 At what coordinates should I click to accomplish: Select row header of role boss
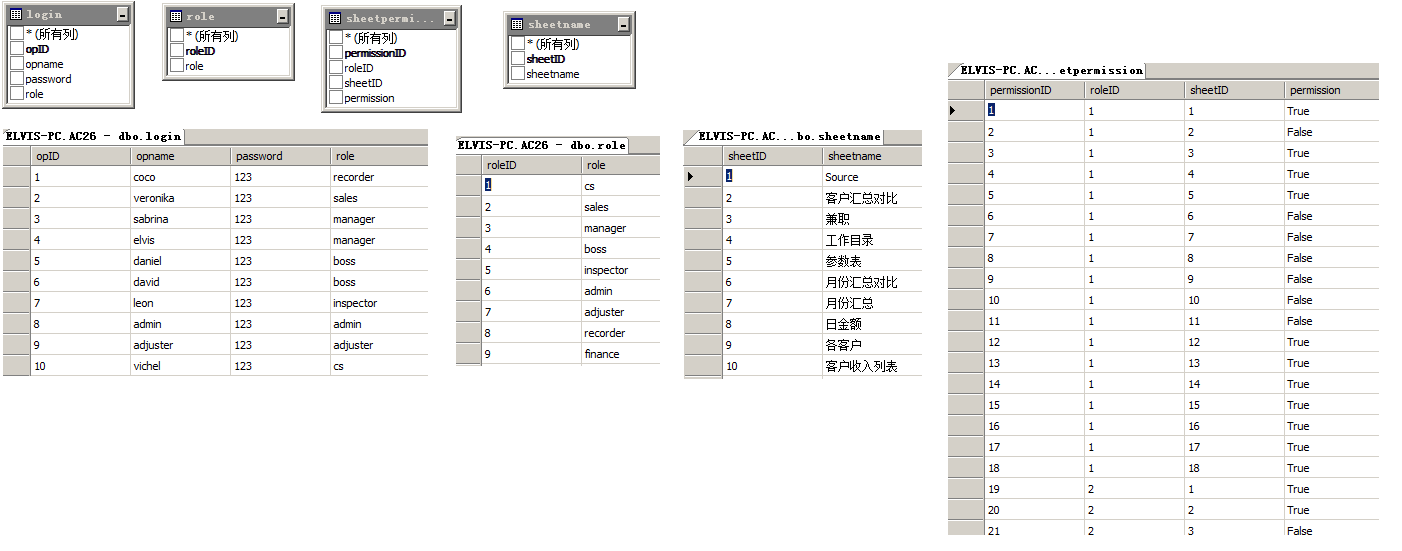point(469,249)
